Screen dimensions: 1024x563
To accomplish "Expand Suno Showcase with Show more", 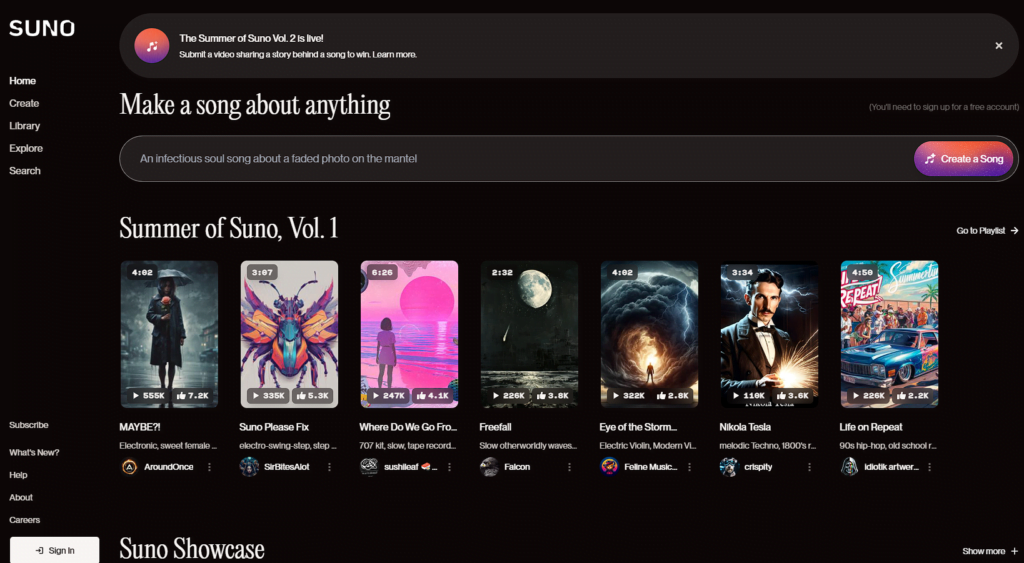I will [x=990, y=551].
